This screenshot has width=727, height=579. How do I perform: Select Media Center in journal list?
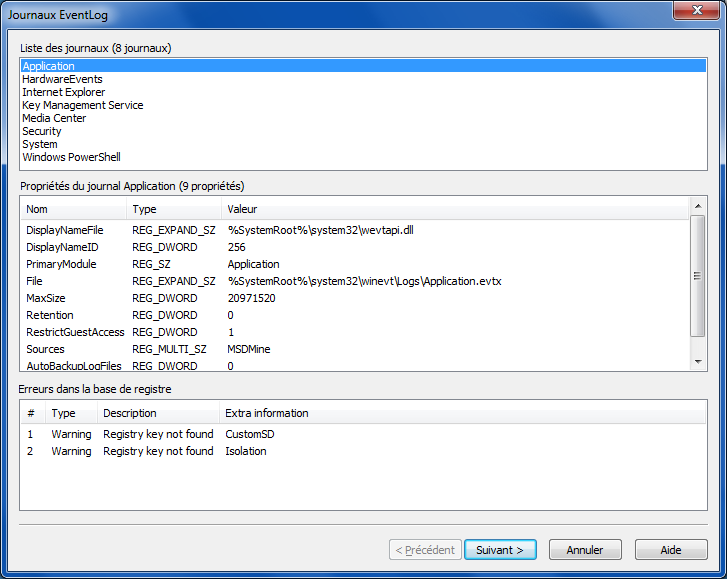click(54, 118)
